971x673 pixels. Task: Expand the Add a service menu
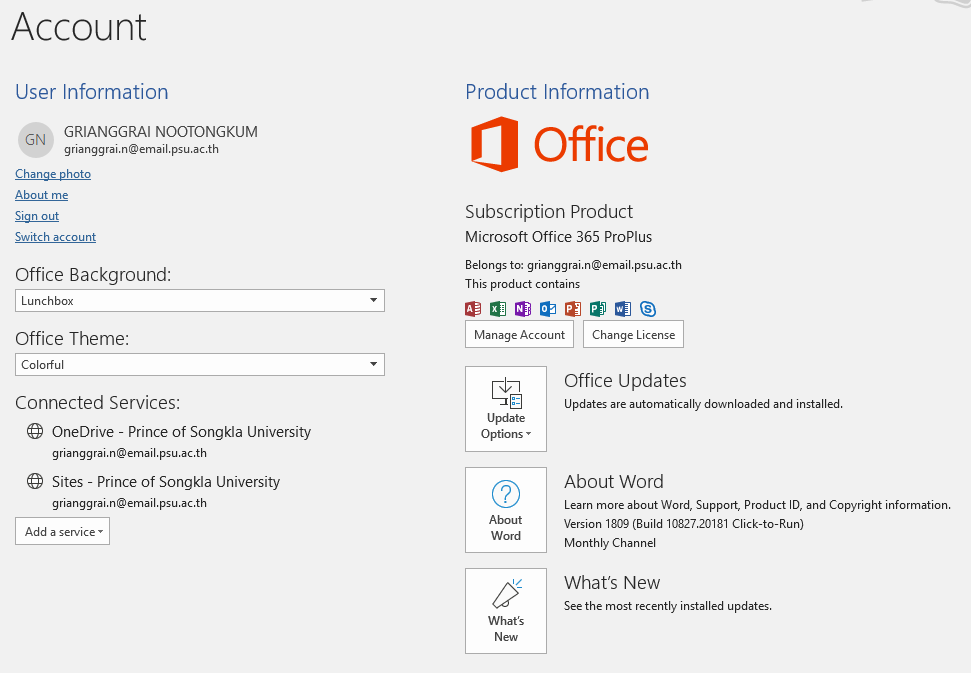point(63,531)
